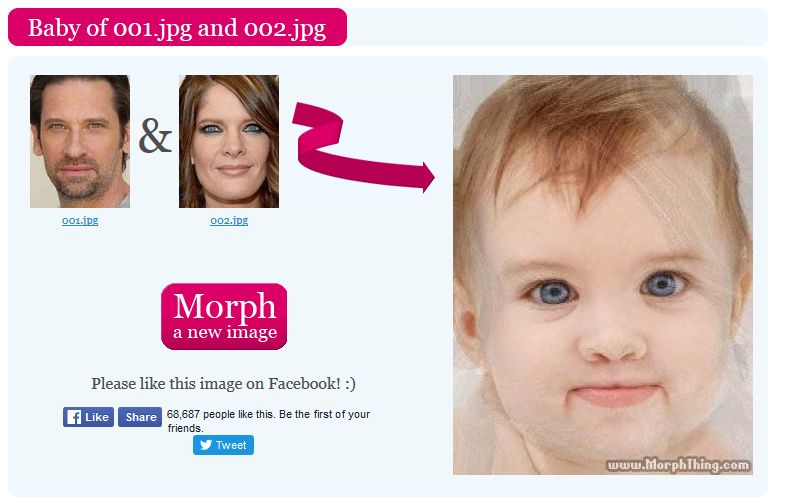Select the 002.jpg woman face thumbnail
The width and height of the screenshot is (785, 498).
[229, 141]
